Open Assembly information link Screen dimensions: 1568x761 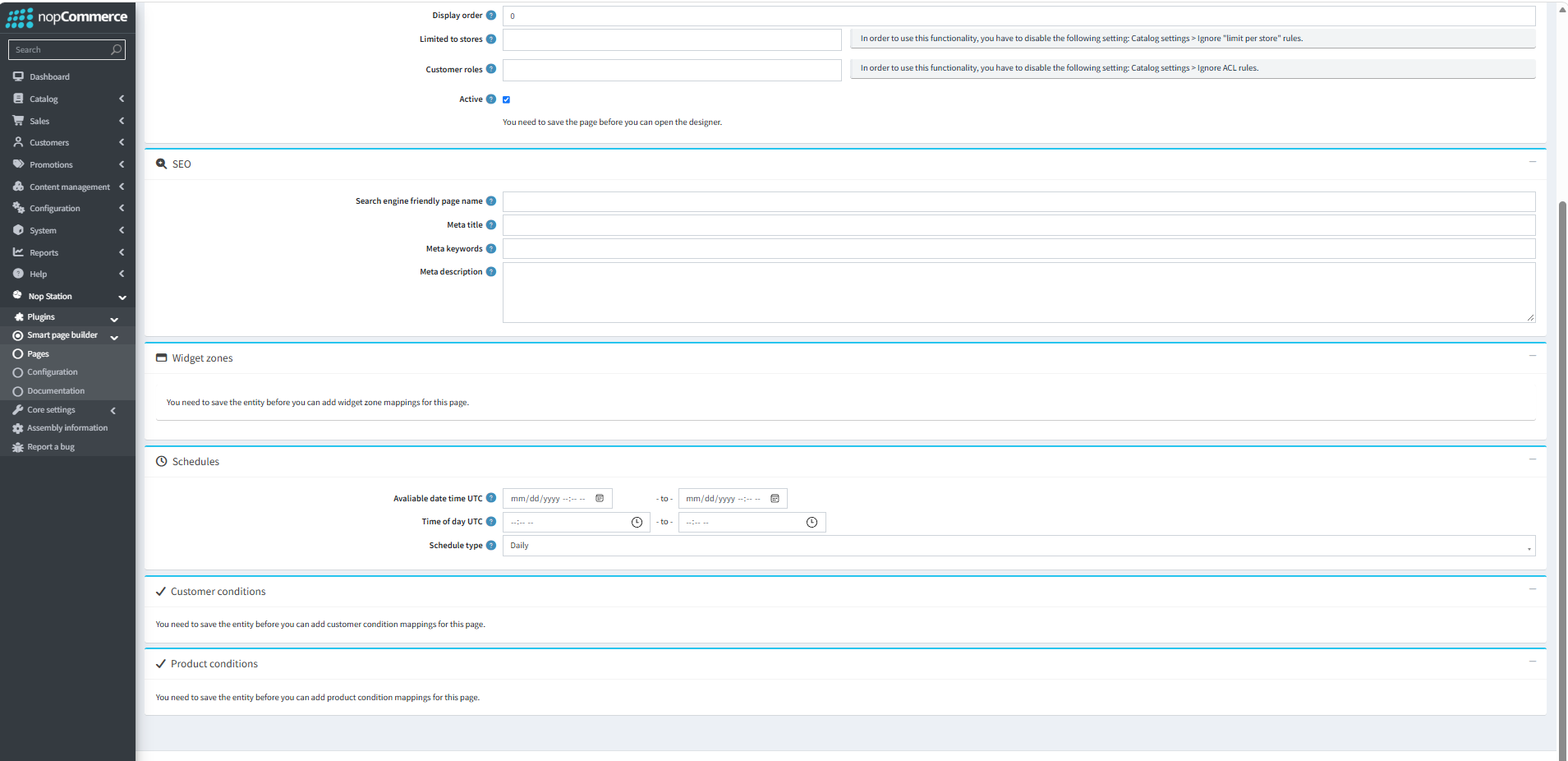pyautogui.click(x=67, y=428)
